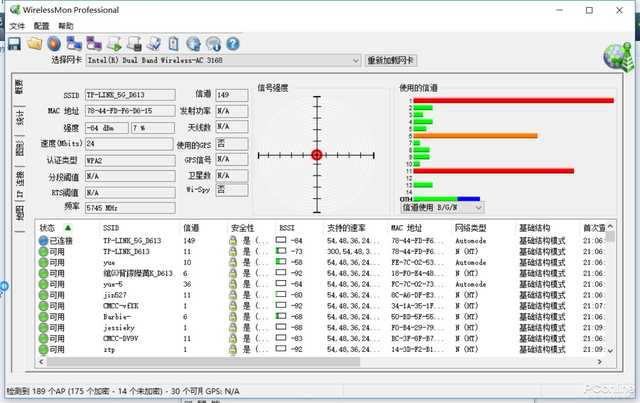Click the lock icon in the CMCC-DV9V row

point(233,338)
